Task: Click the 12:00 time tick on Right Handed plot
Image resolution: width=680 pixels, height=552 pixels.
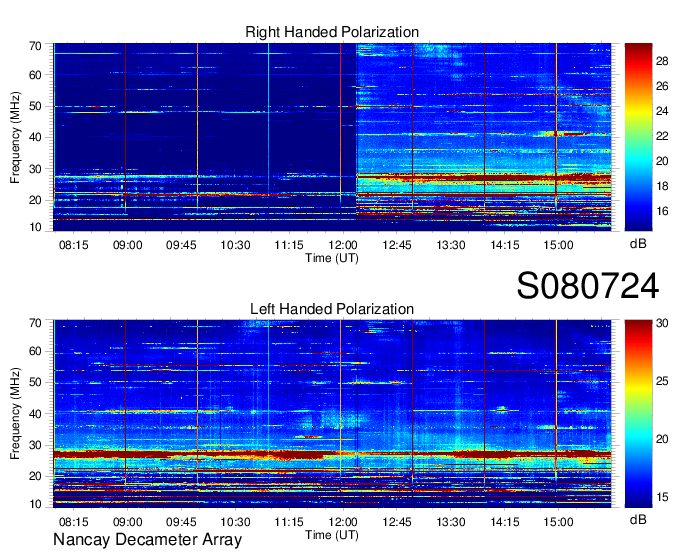Action: coord(343,245)
